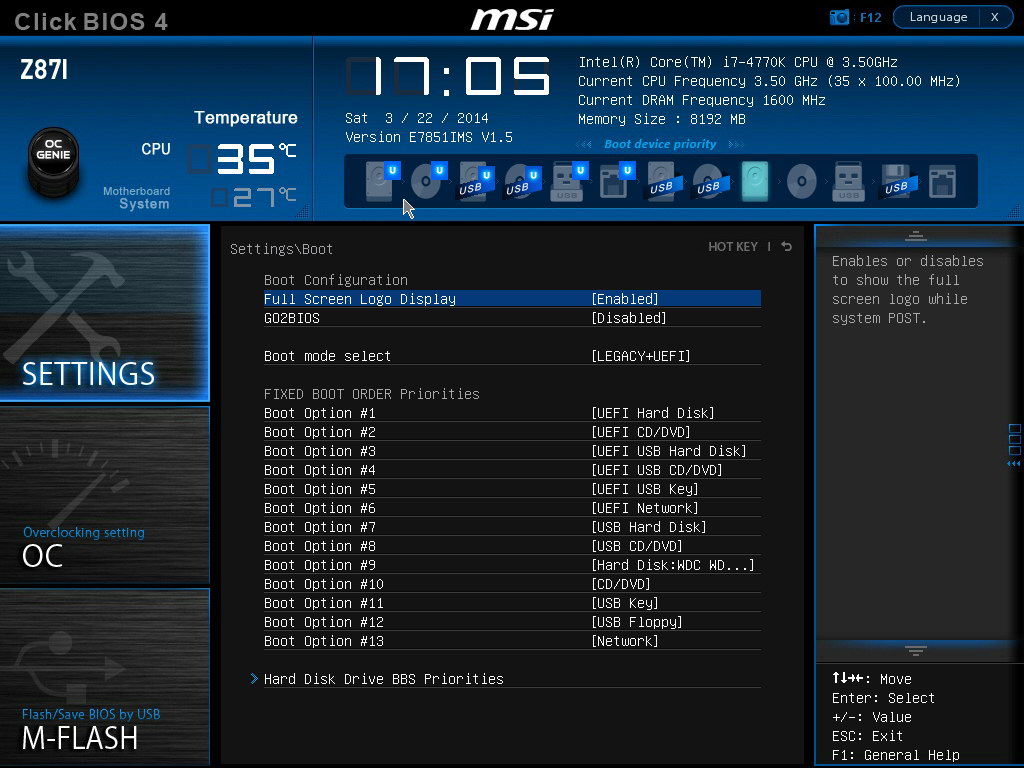Click the UEFI USB Key boot icon
Viewport: 1024px width, 768px height.
569,181
